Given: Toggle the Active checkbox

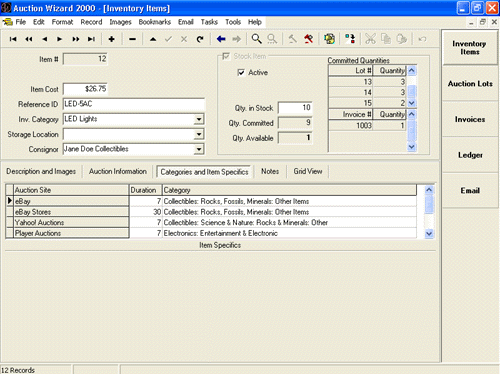Looking at the screenshot, I should [241, 72].
